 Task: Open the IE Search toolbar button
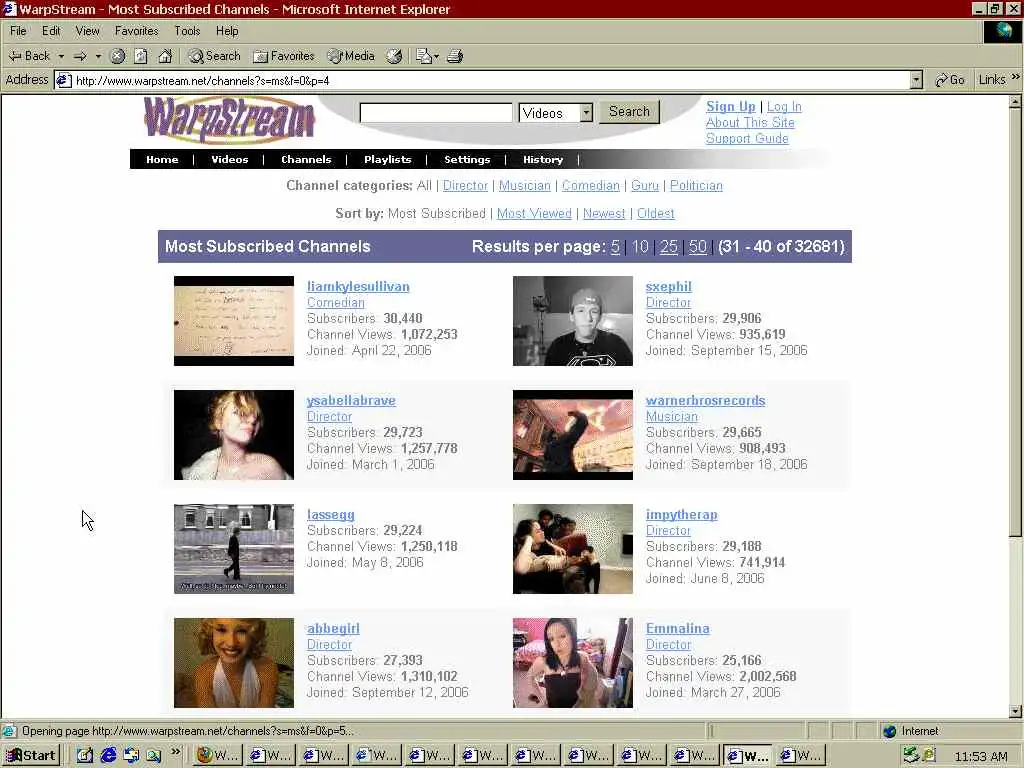tap(214, 56)
